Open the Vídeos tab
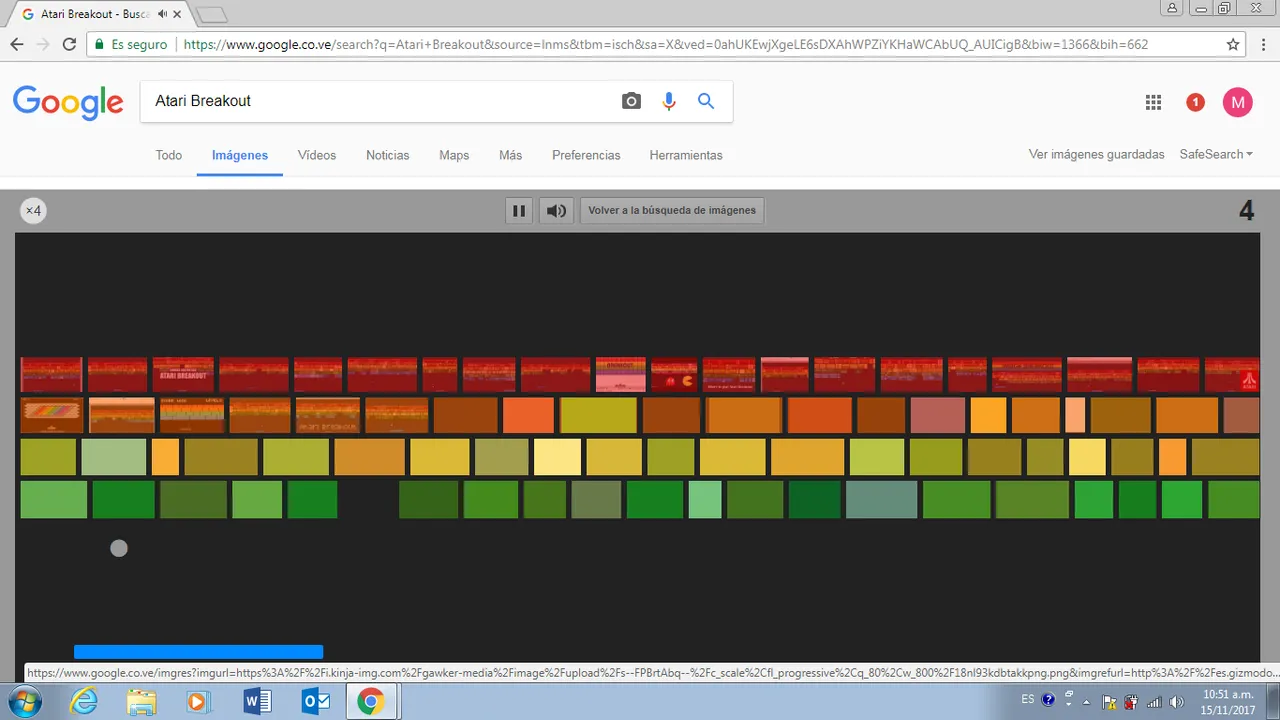The image size is (1280, 720). pos(317,155)
